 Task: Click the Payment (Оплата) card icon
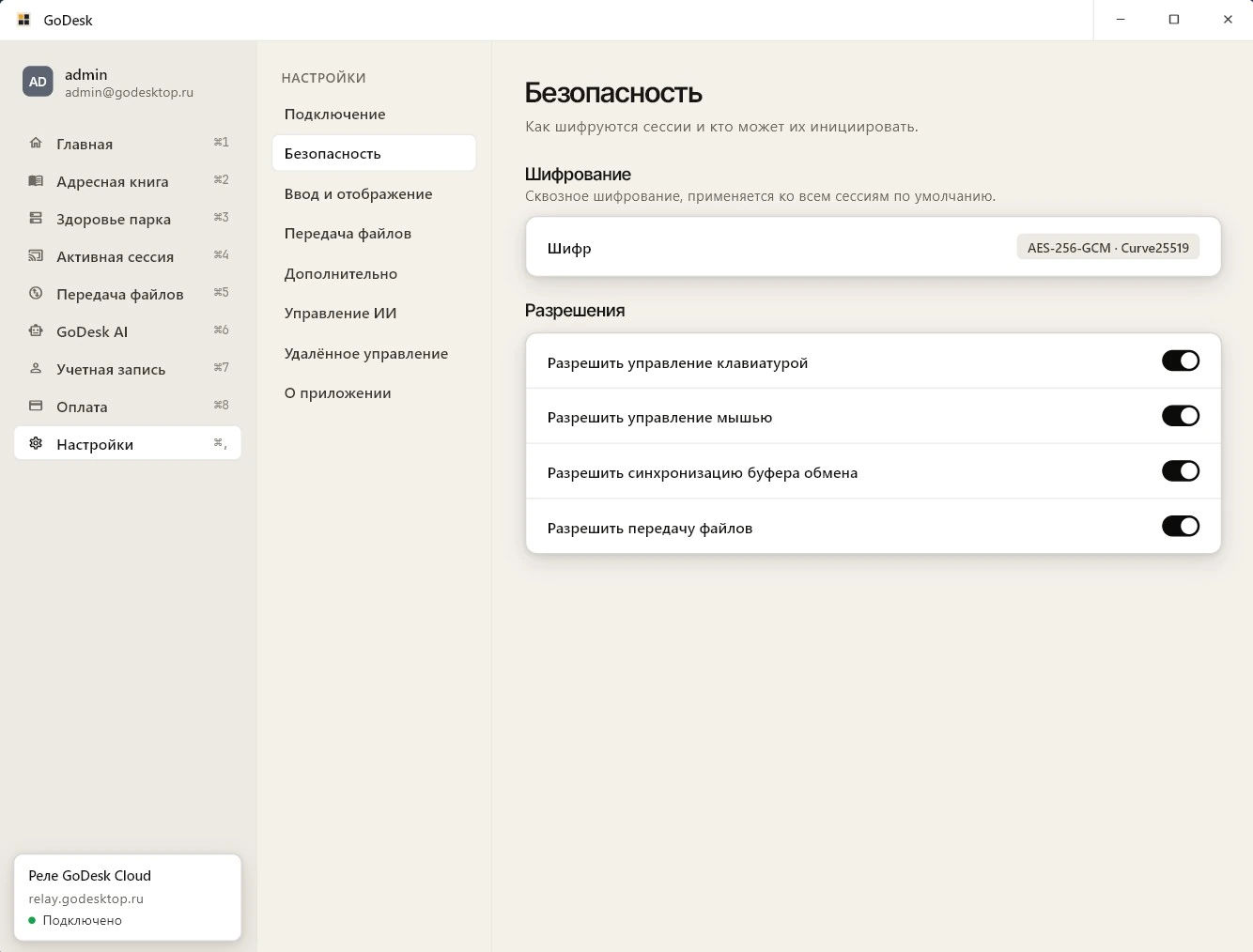(x=36, y=406)
